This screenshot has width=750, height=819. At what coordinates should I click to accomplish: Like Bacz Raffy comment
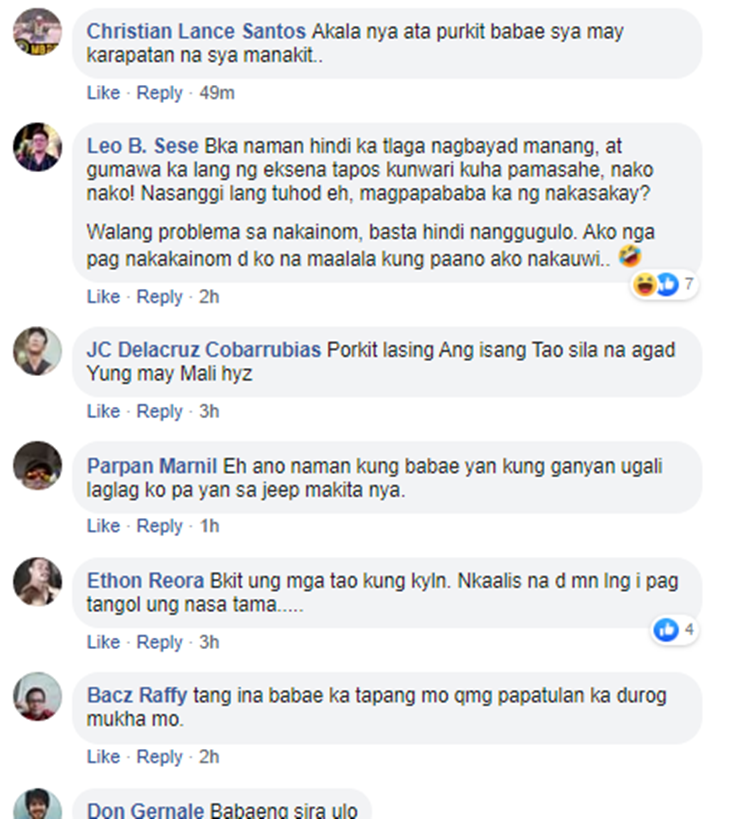coord(103,757)
